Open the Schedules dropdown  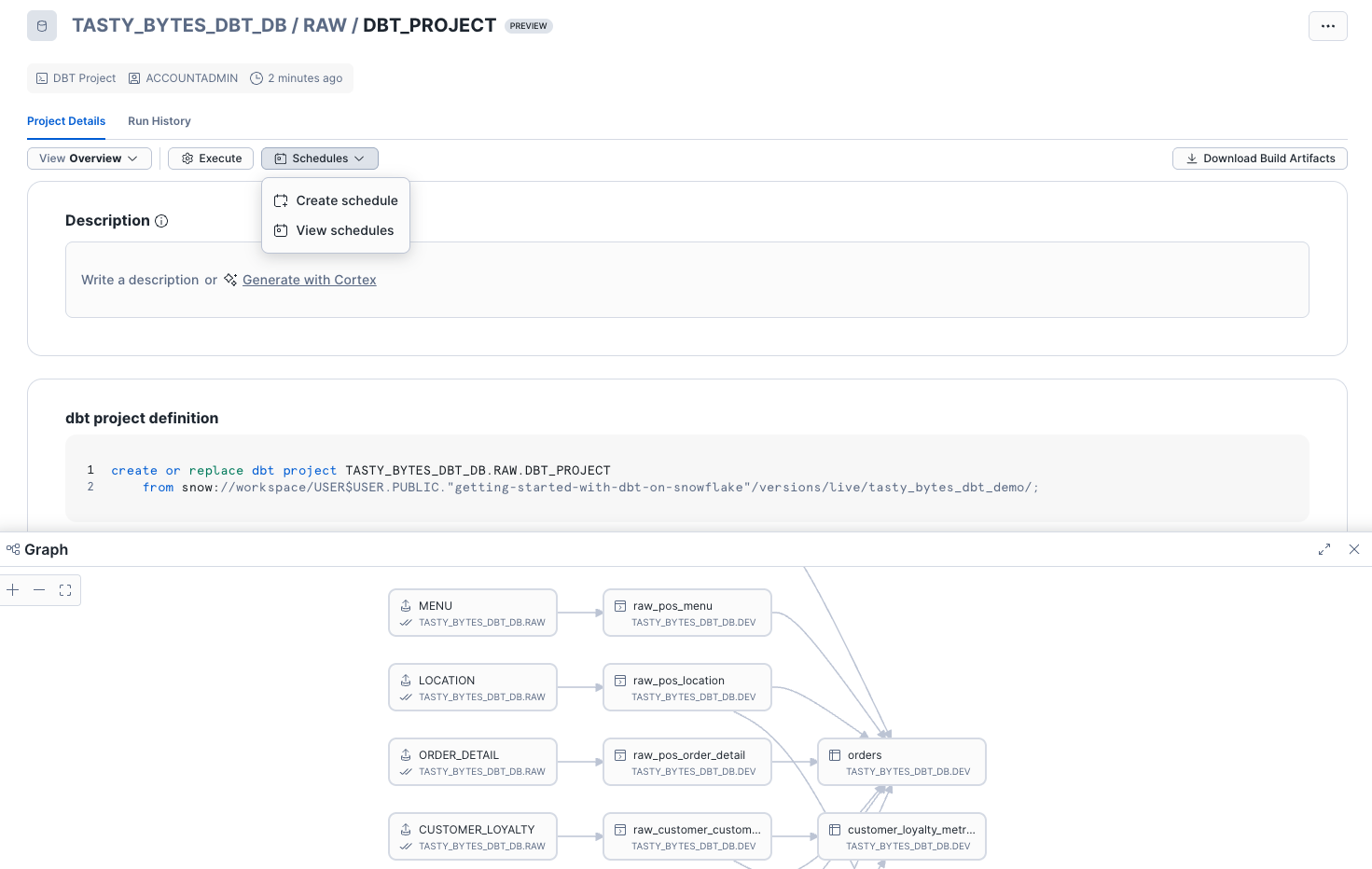point(319,158)
